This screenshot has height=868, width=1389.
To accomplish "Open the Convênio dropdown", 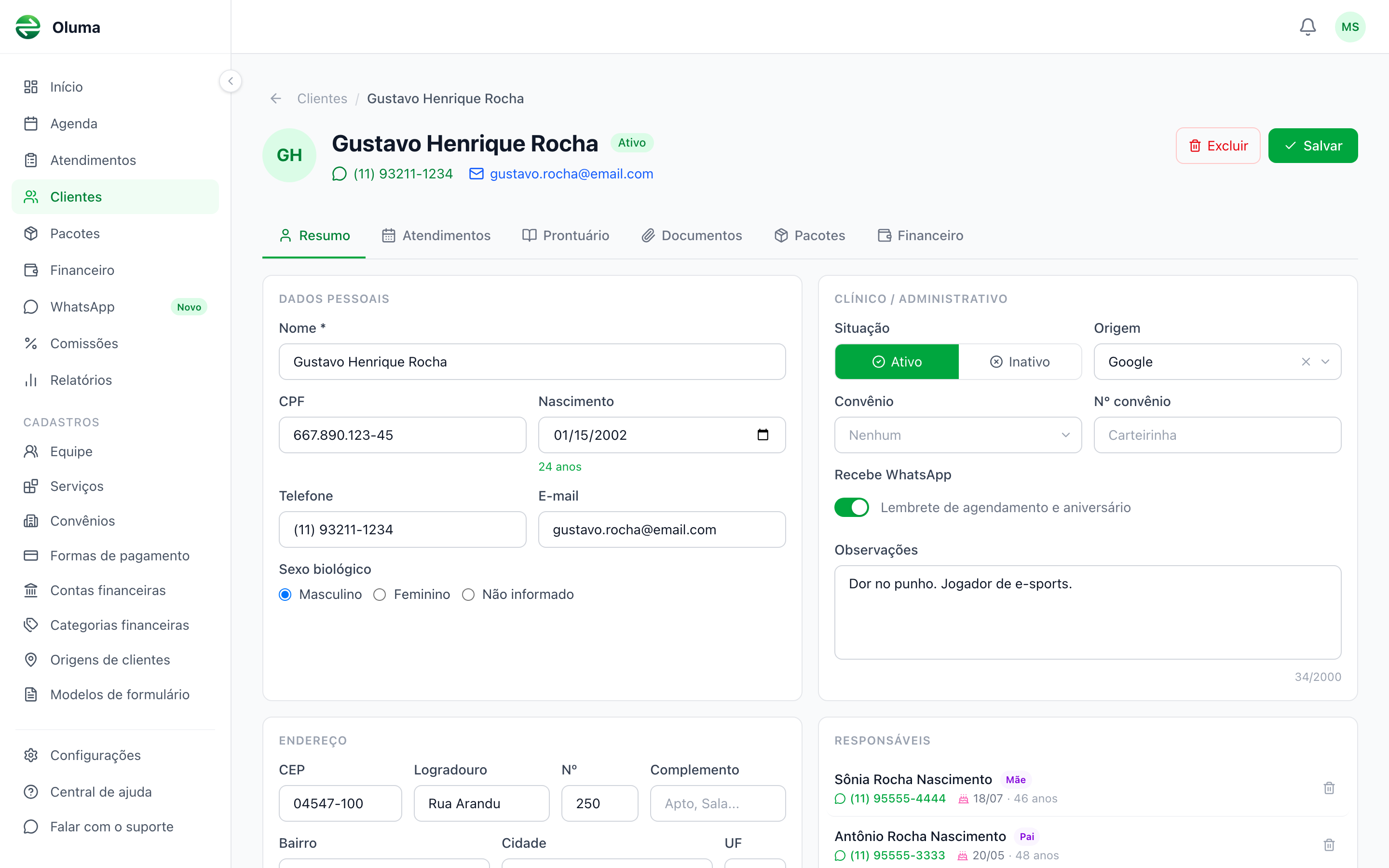I will [958, 435].
